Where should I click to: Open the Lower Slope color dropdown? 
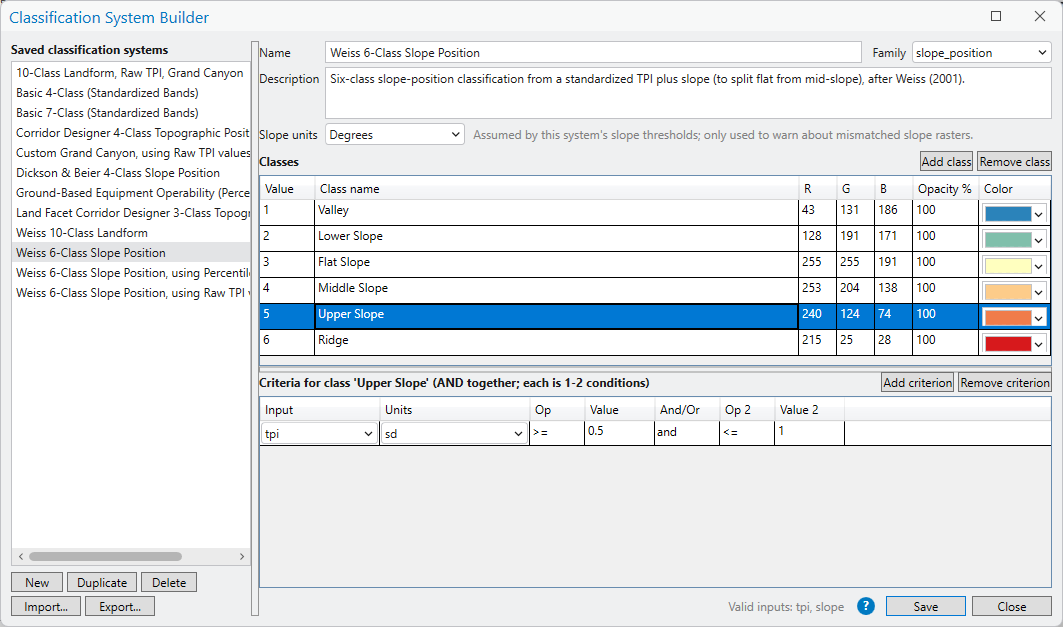click(1038, 240)
